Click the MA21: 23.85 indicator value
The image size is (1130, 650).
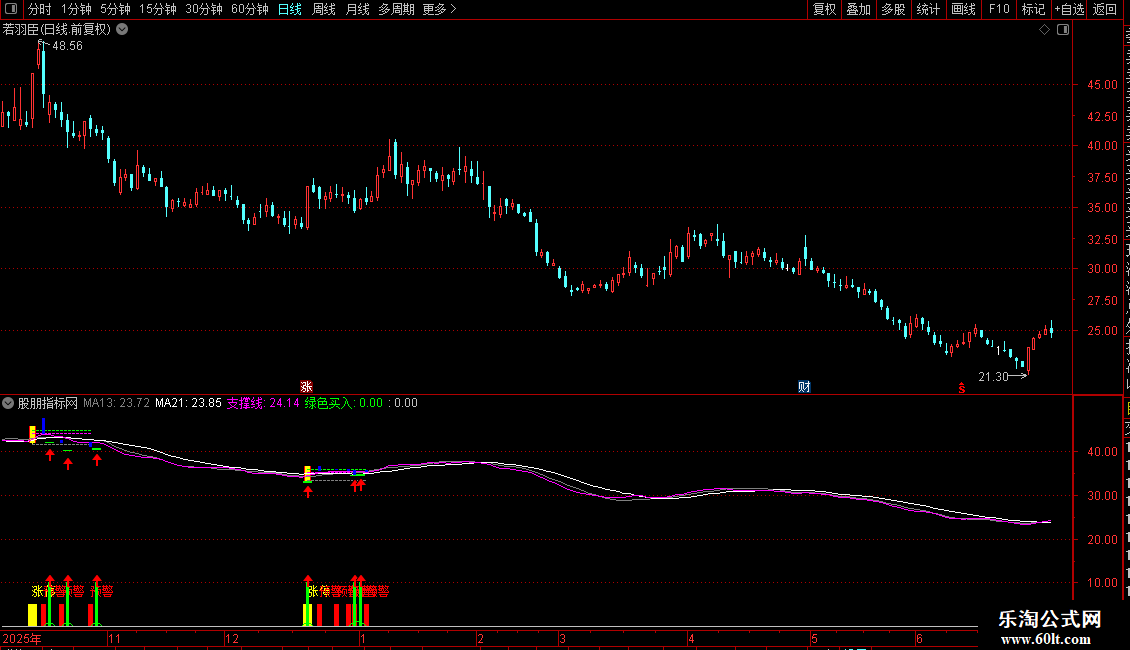coord(188,404)
